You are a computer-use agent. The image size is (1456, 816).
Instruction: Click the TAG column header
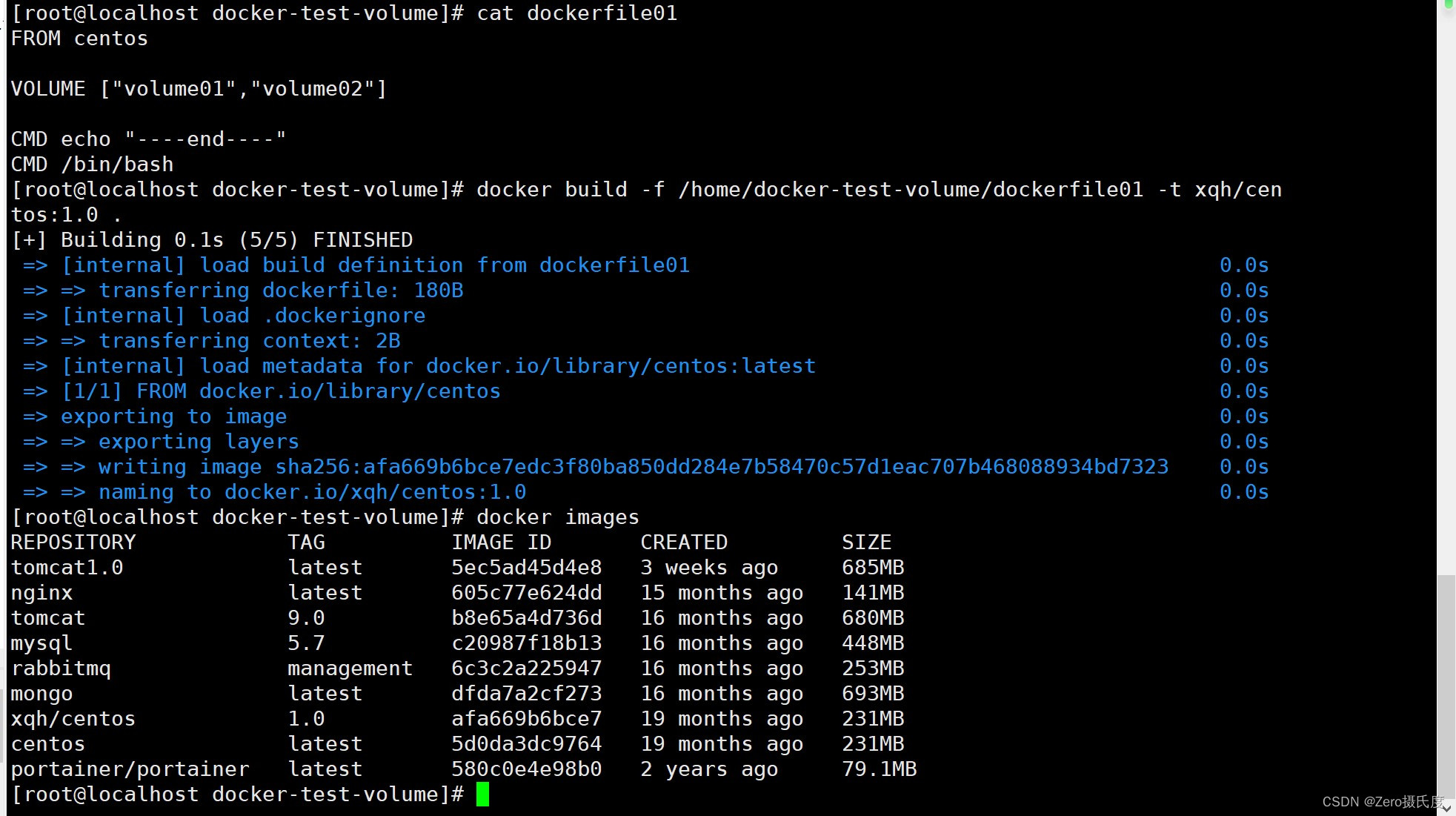306,543
